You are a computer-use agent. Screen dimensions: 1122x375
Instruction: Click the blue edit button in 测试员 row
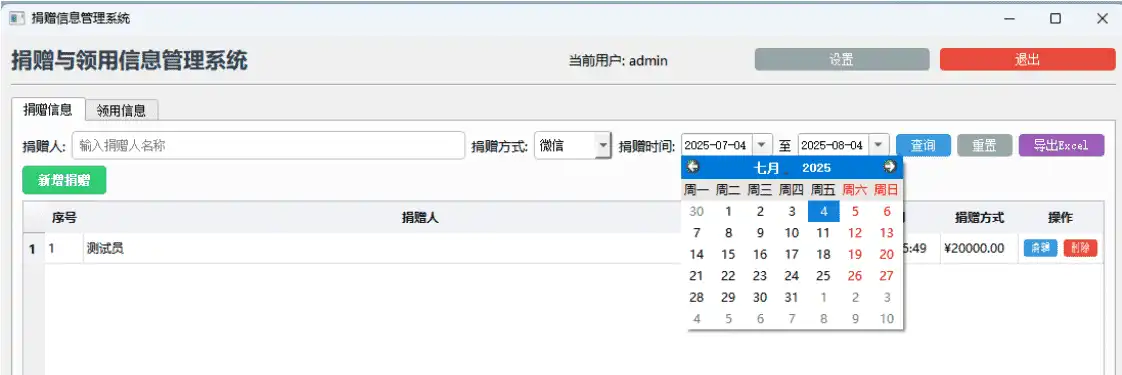pos(1040,248)
